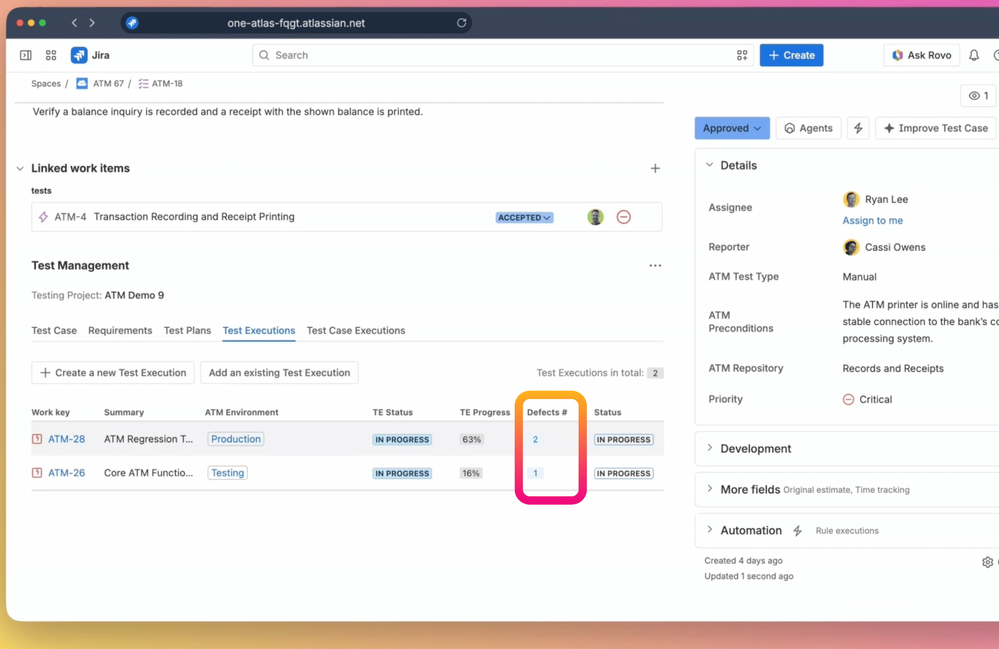
Task: Switch to the Test Case Executions tab
Action: 356,331
